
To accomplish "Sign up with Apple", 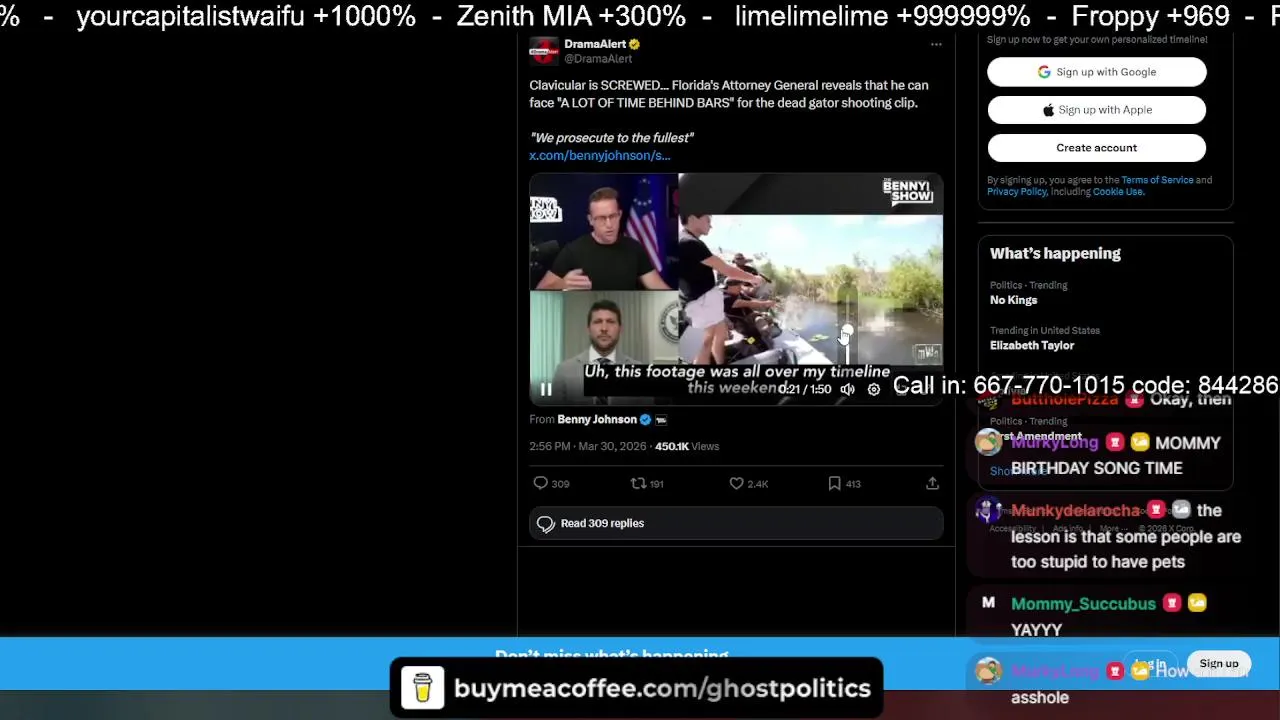I will pos(1097,110).
